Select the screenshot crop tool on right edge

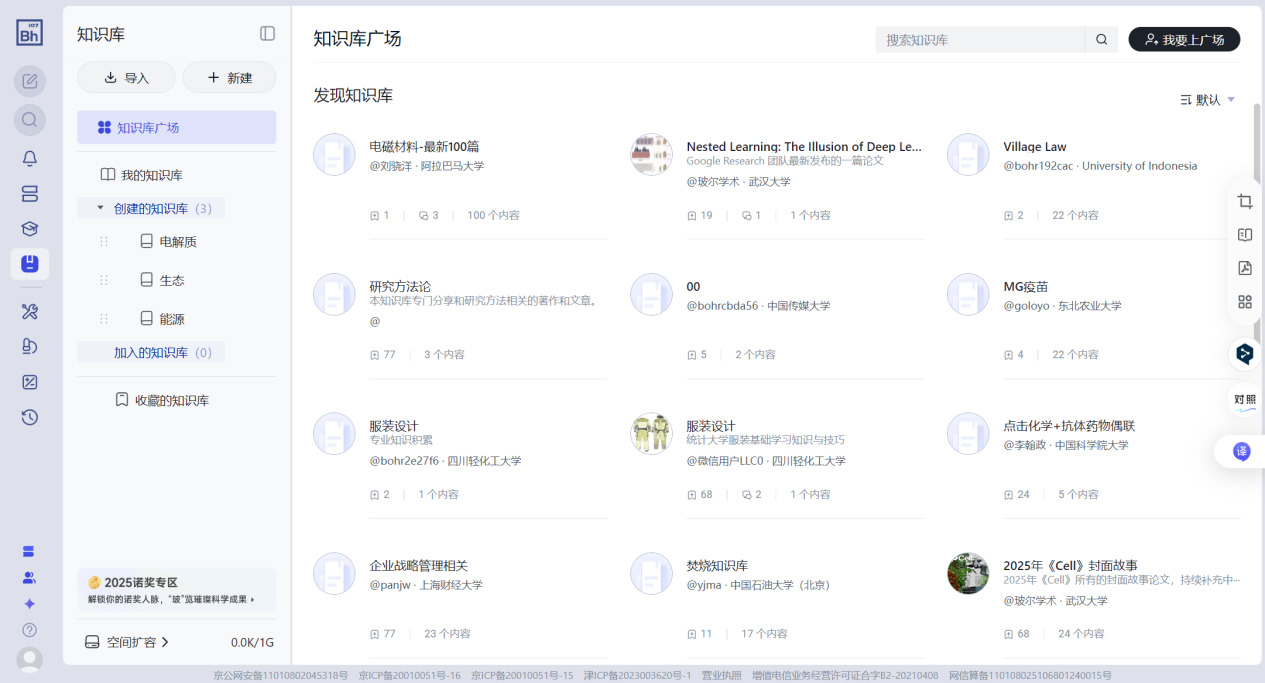(1245, 201)
